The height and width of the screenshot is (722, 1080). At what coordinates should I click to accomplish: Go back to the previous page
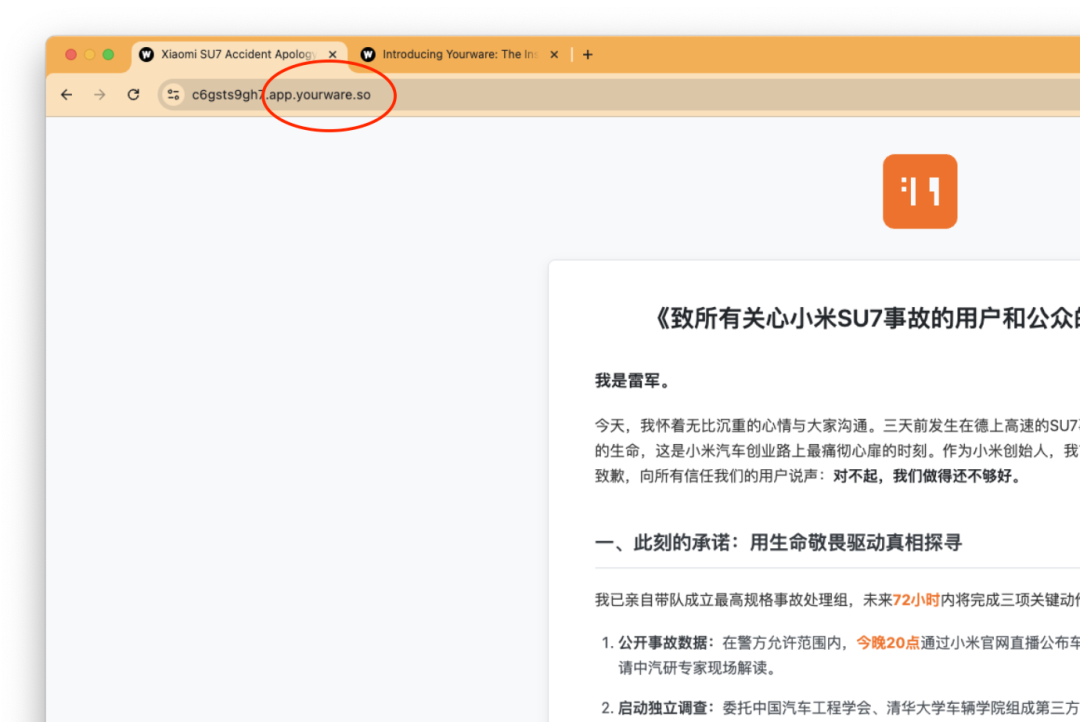pos(66,94)
